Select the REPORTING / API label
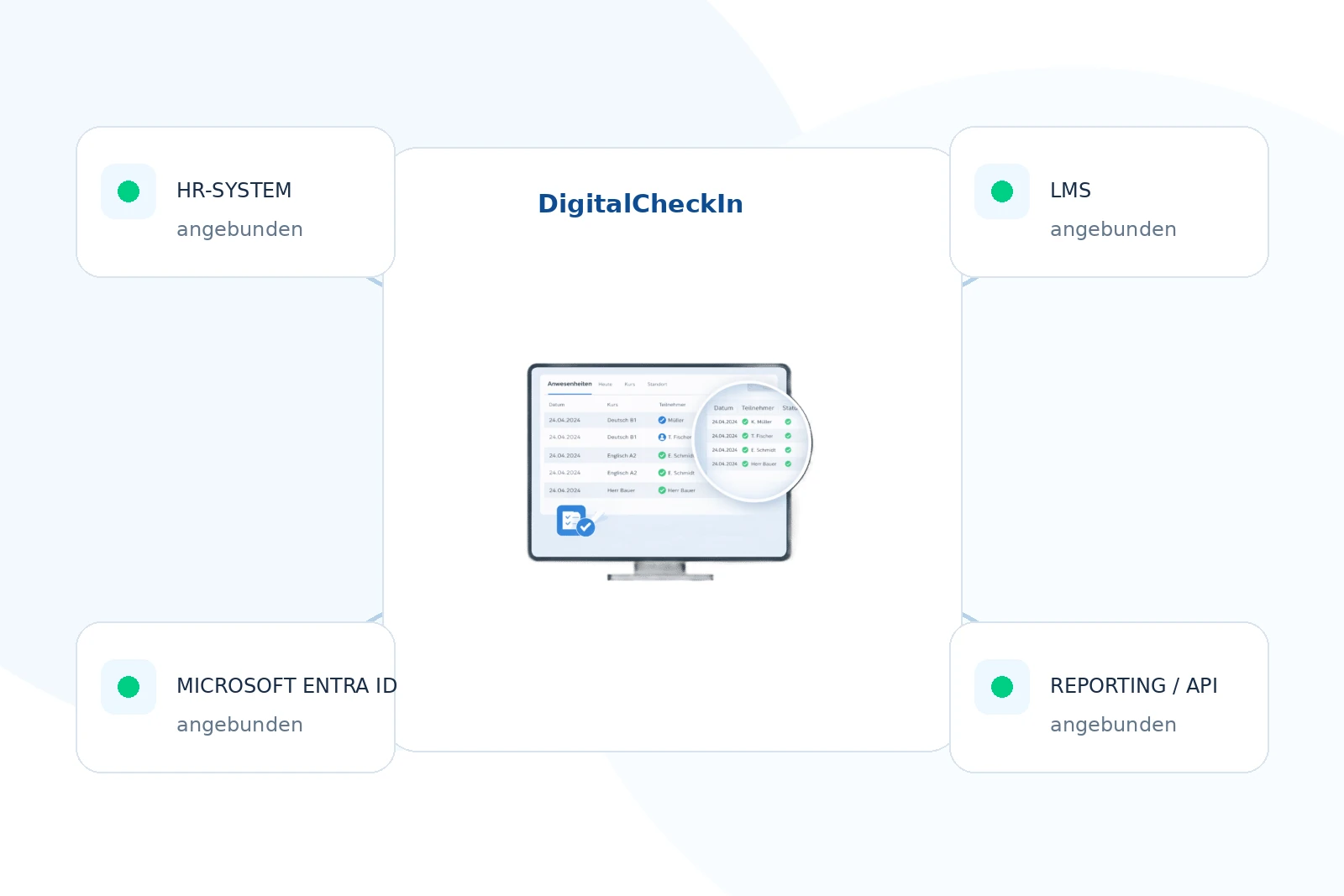The image size is (1344, 896). coord(1134,686)
